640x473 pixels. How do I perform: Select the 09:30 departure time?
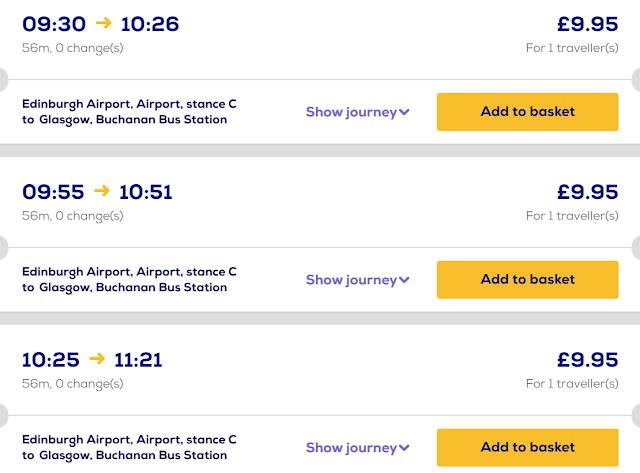click(54, 23)
